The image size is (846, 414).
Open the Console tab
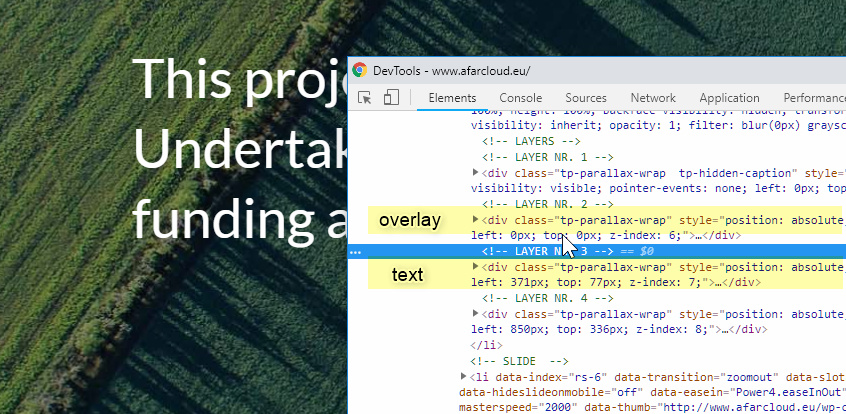click(x=520, y=98)
